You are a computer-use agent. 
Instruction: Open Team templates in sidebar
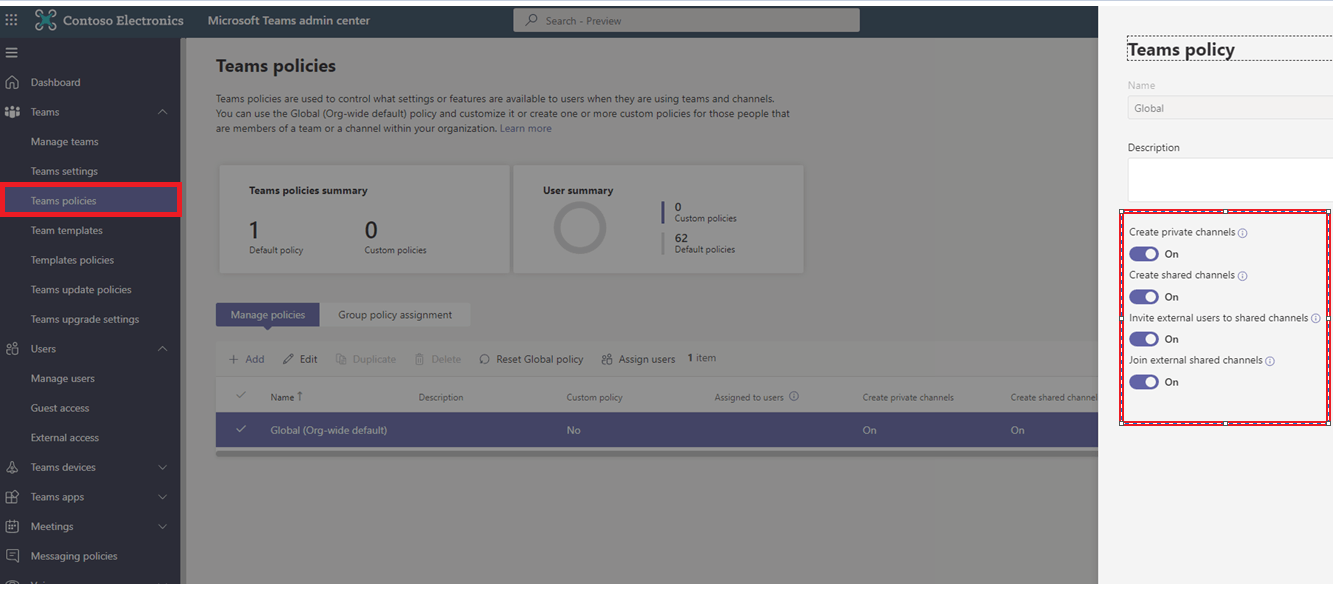pyautogui.click(x=67, y=231)
